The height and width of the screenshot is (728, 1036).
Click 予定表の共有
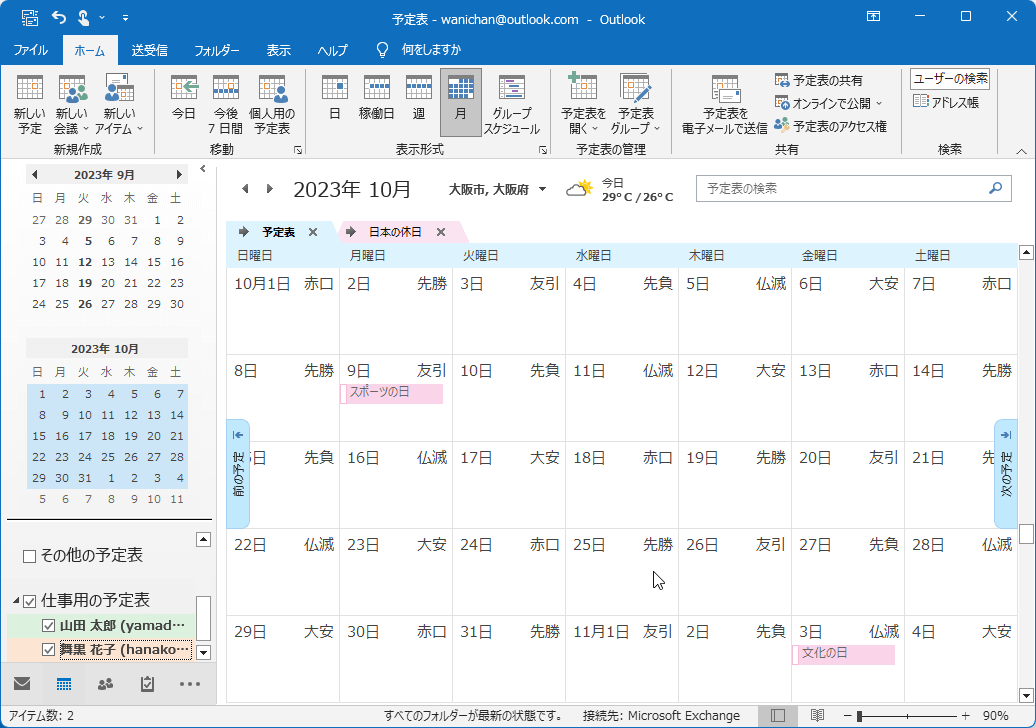pos(819,81)
